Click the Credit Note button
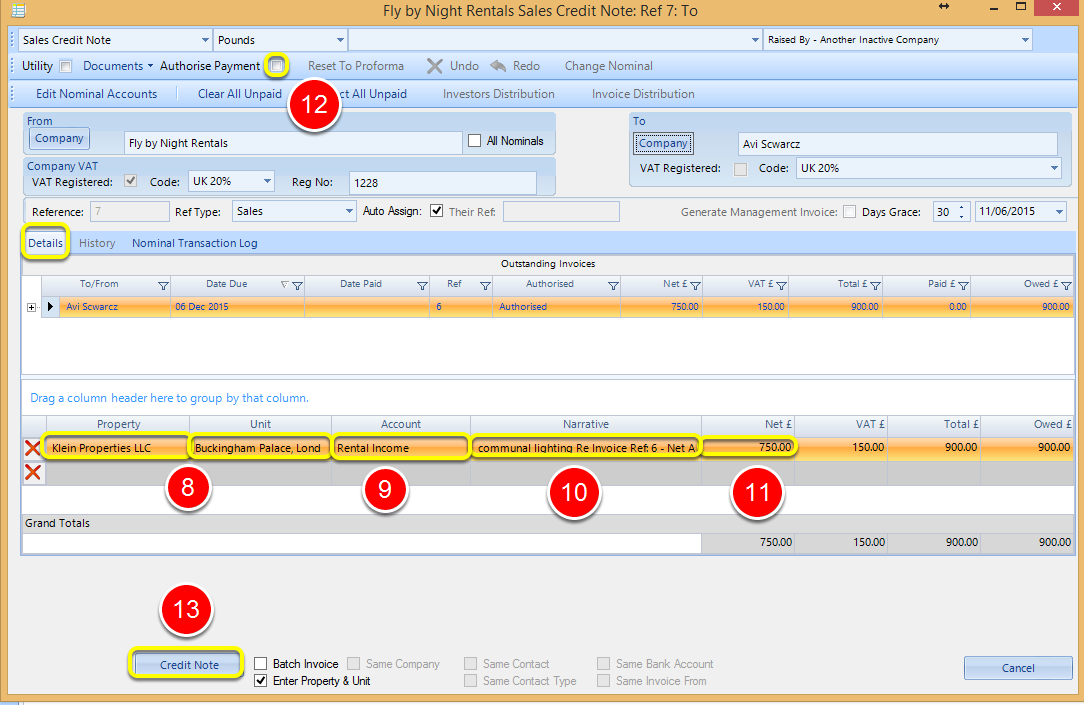 click(x=189, y=665)
